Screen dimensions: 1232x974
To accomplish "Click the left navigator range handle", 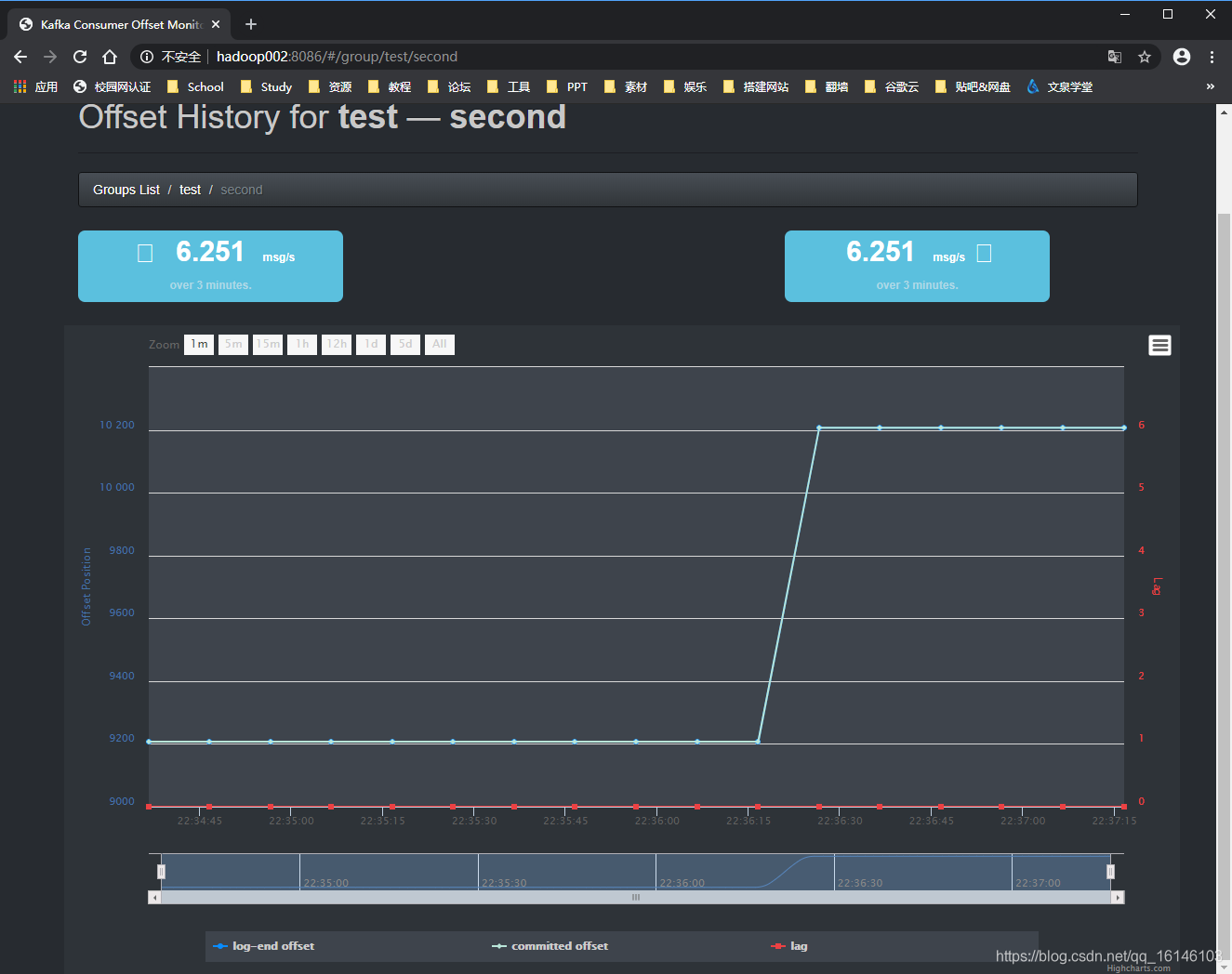I will tap(161, 872).
